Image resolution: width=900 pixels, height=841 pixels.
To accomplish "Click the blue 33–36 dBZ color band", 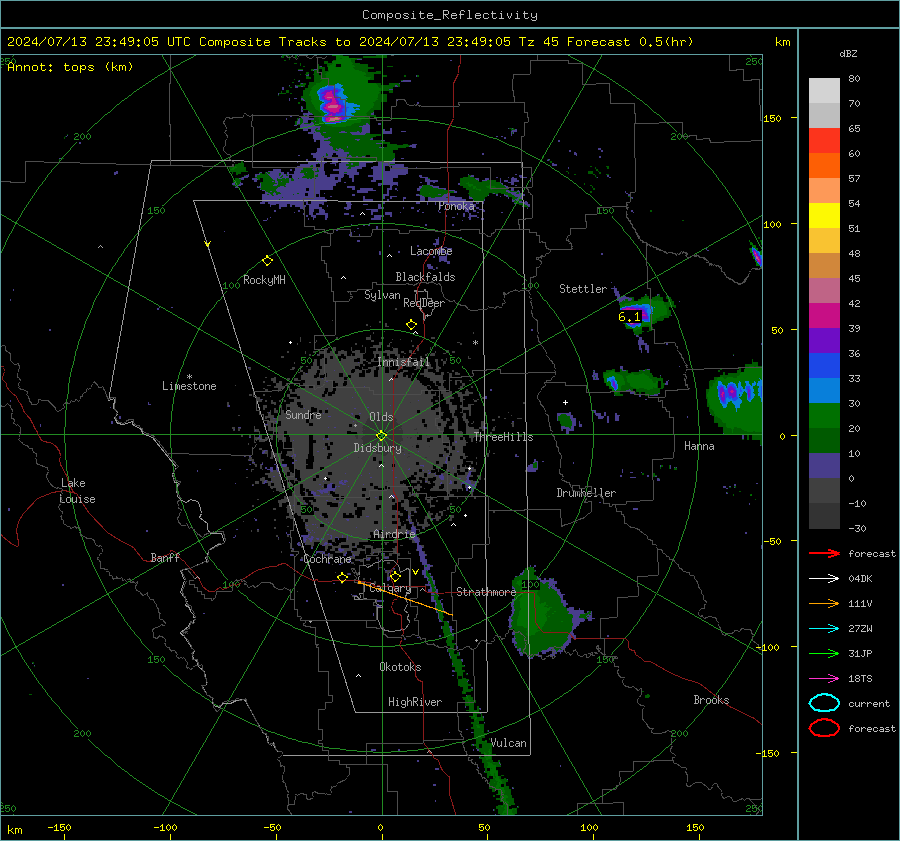I will click(x=824, y=366).
